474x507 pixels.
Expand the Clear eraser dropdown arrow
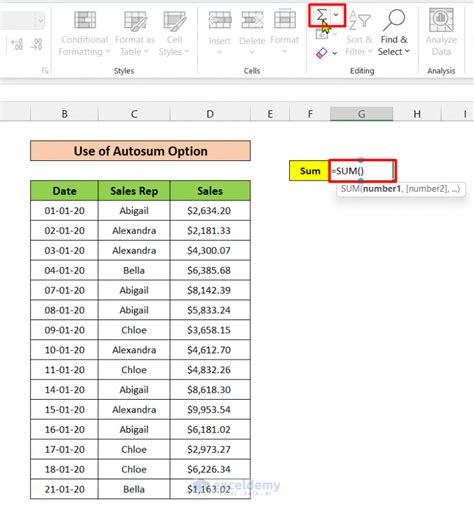[x=335, y=53]
